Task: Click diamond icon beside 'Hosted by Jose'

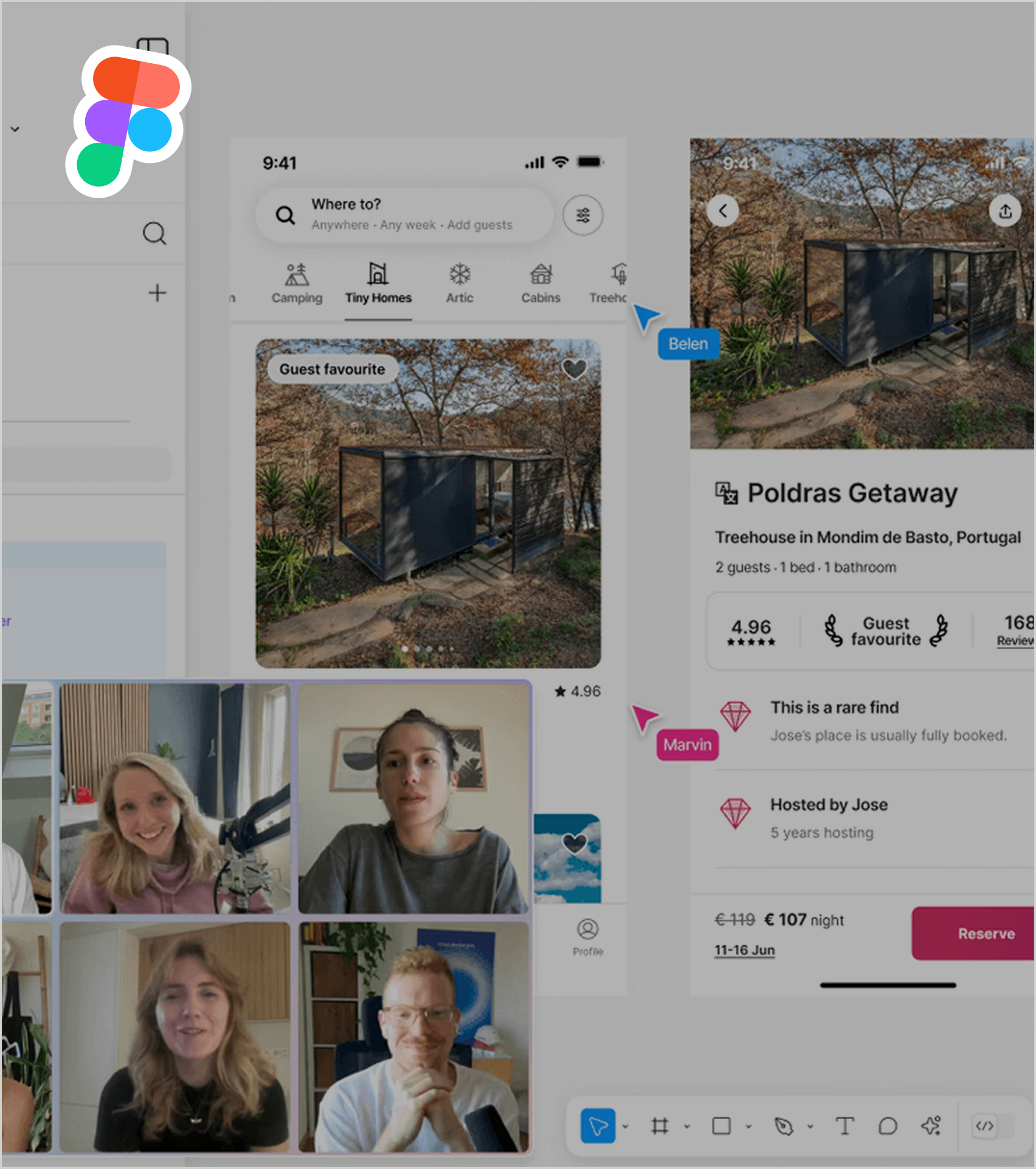Action: click(735, 814)
